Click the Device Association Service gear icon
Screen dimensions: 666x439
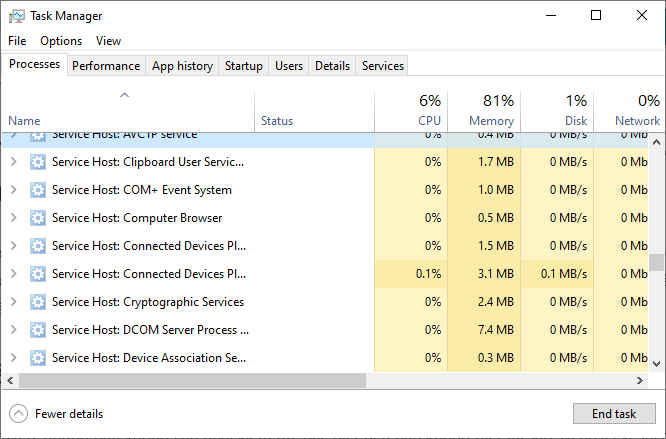point(38,358)
